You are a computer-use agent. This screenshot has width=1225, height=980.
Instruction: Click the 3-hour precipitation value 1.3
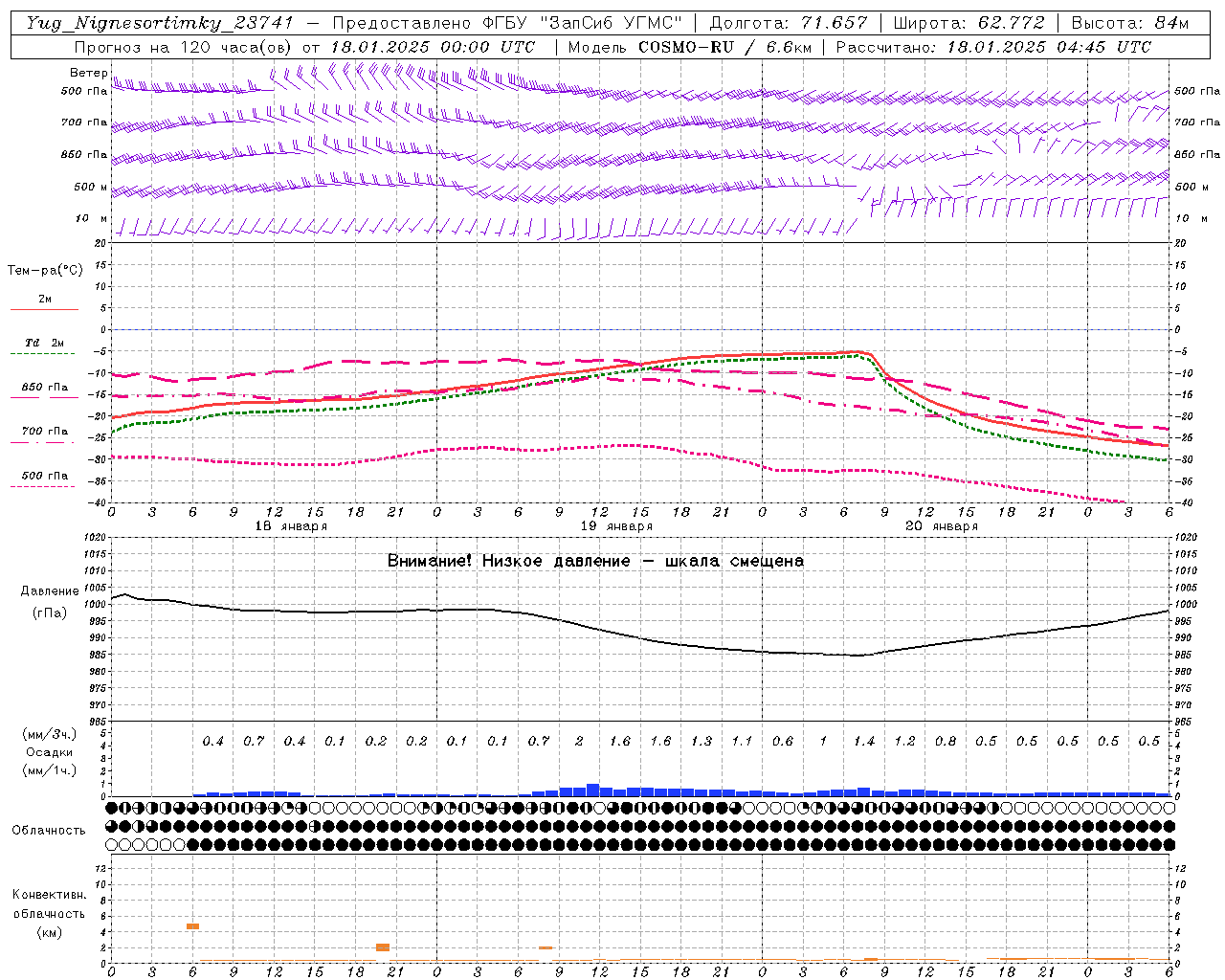click(702, 741)
